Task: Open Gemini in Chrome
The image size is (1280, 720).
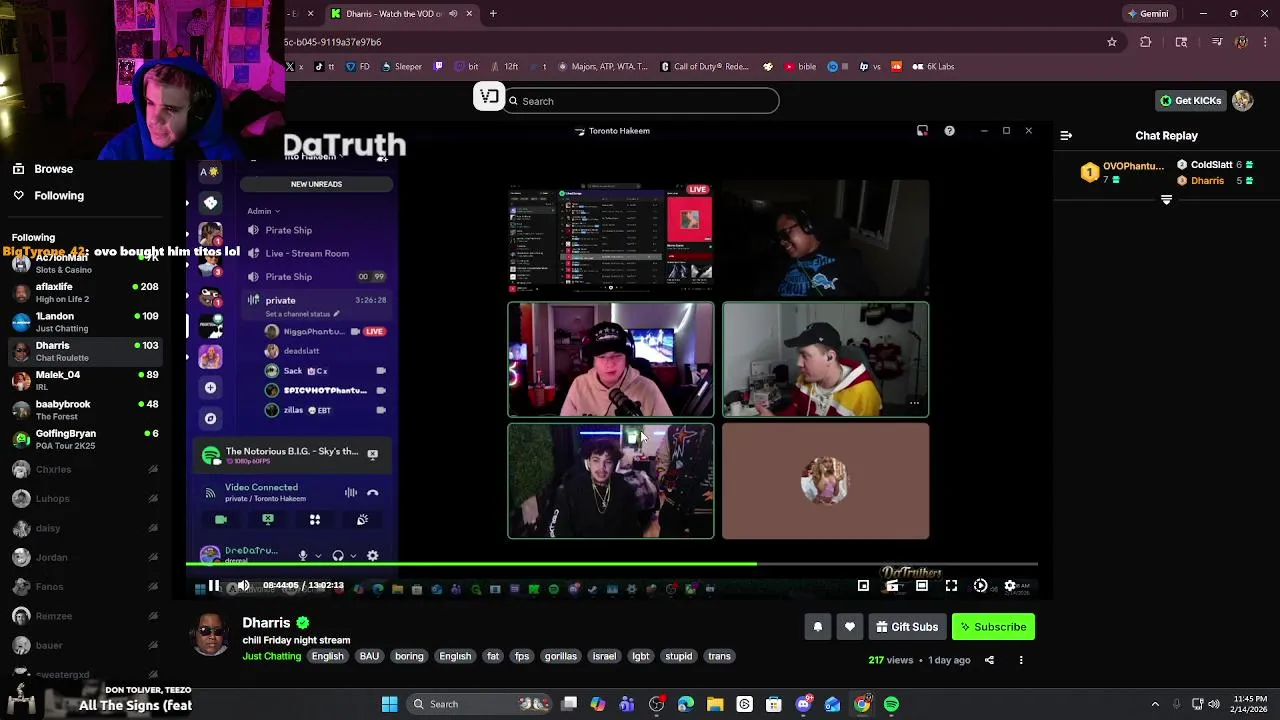Action: (x=1147, y=14)
